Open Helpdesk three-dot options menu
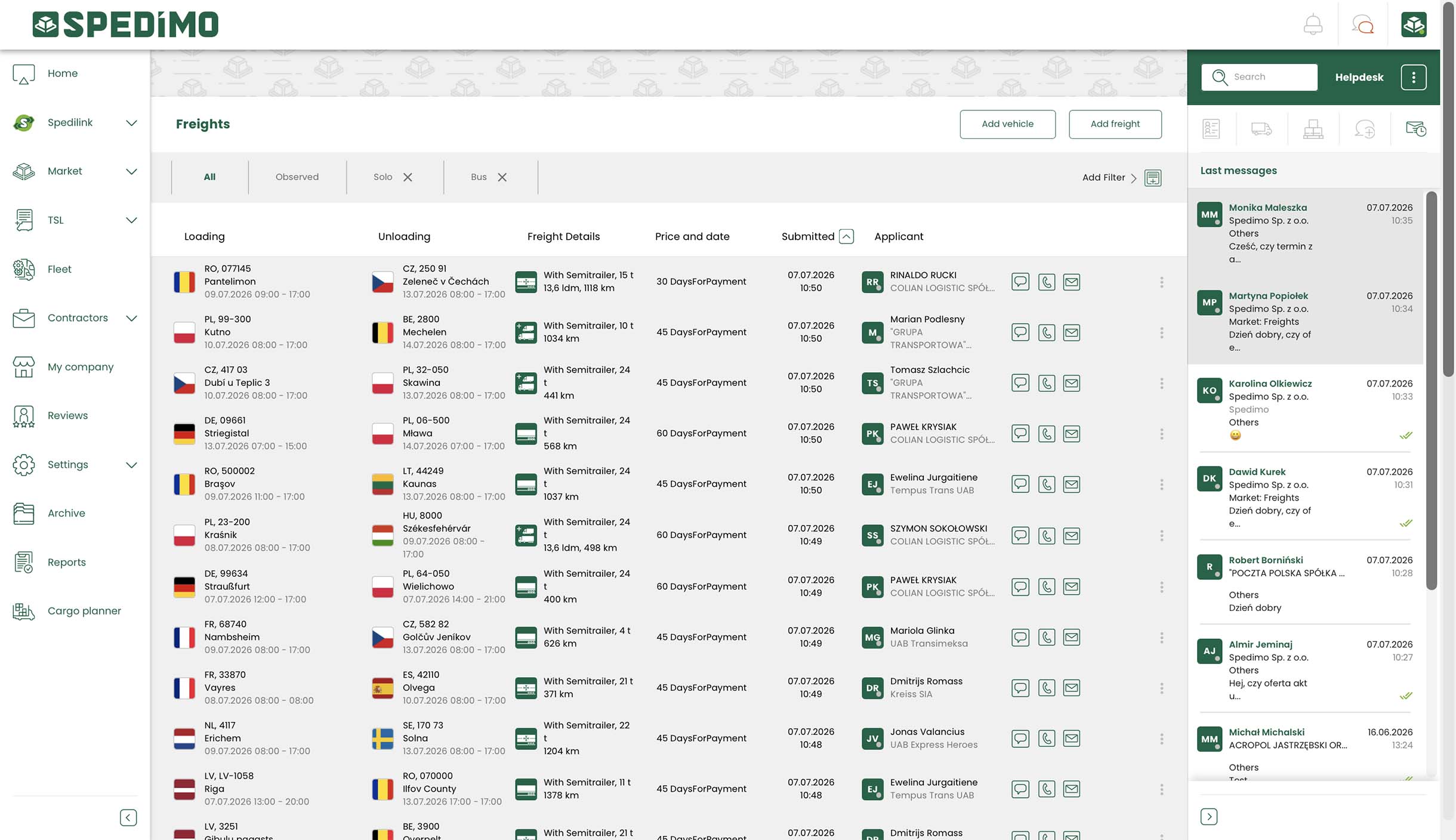The image size is (1456, 840). click(1414, 78)
